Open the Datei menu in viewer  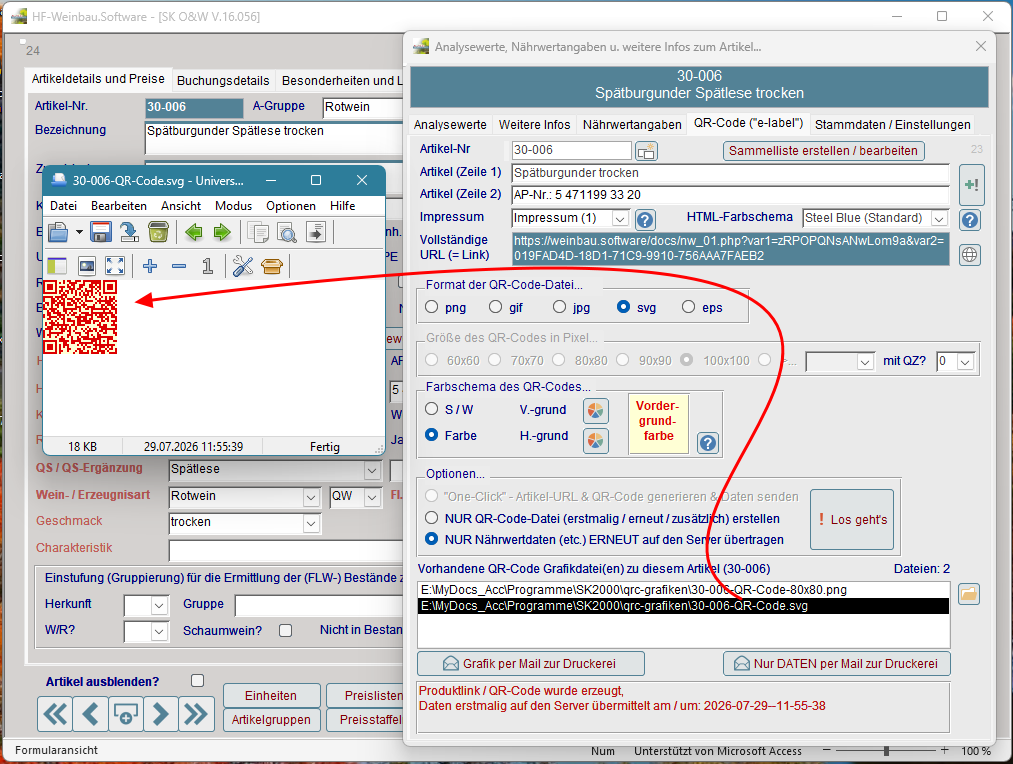[63, 205]
